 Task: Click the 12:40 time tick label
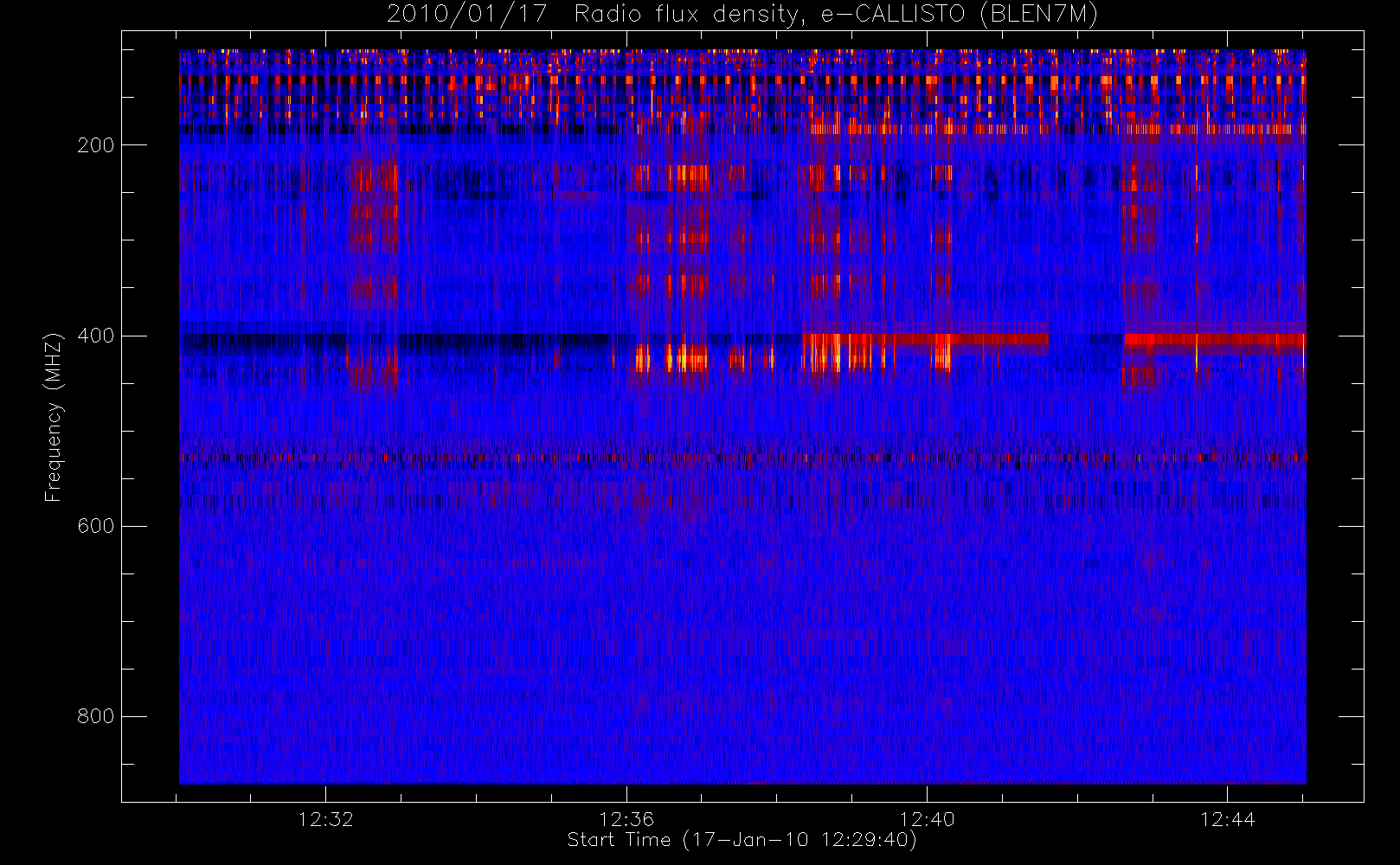927,819
